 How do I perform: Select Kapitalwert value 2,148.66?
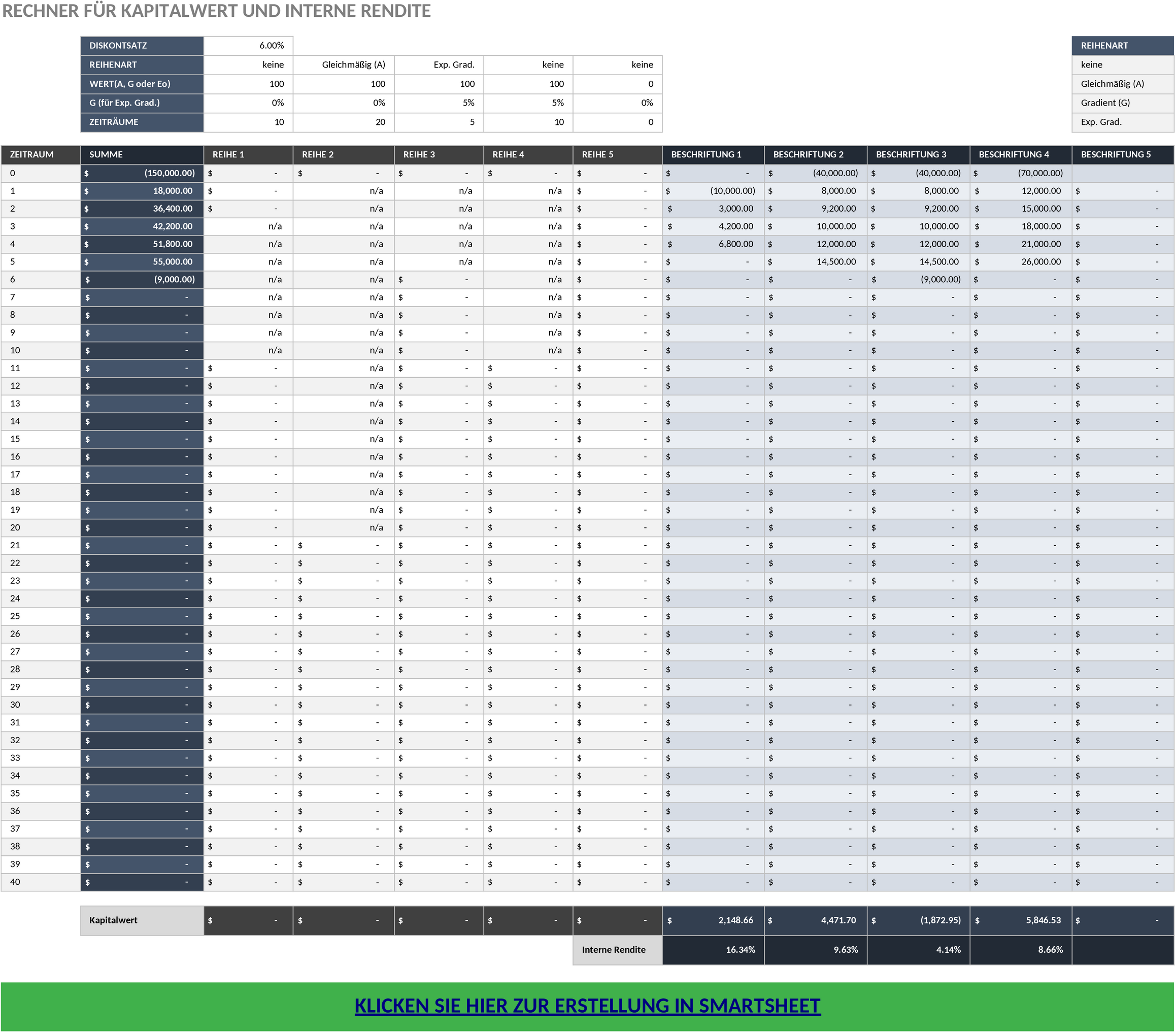(714, 920)
